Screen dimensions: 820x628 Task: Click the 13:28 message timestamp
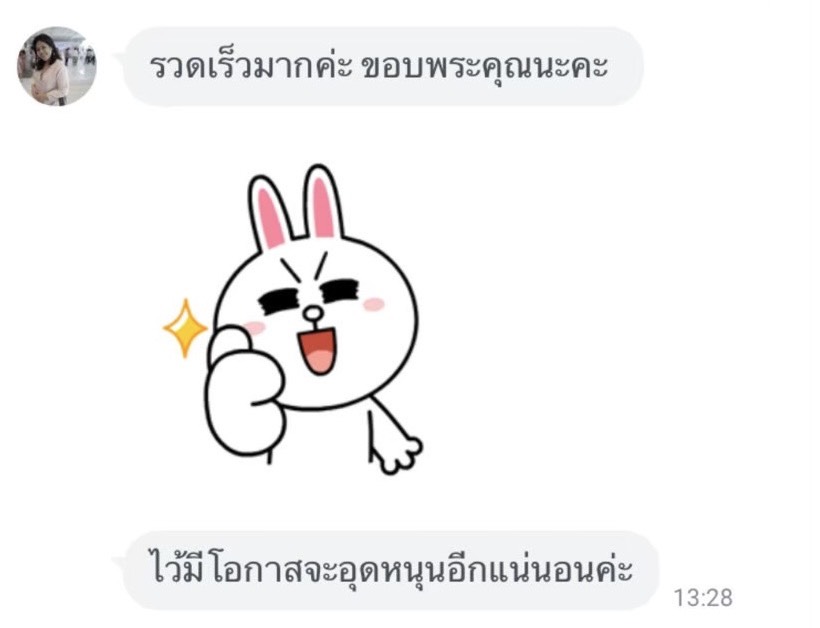pyautogui.click(x=703, y=598)
